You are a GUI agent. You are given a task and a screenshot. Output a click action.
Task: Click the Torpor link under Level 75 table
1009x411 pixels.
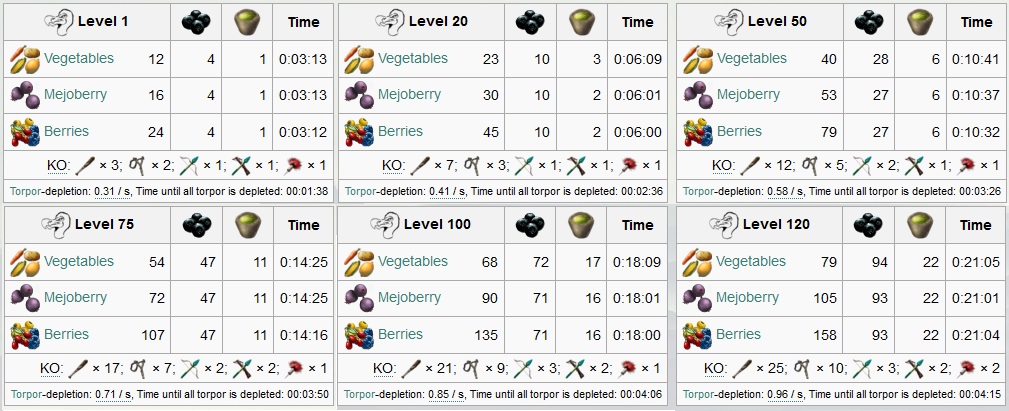click(x=26, y=394)
